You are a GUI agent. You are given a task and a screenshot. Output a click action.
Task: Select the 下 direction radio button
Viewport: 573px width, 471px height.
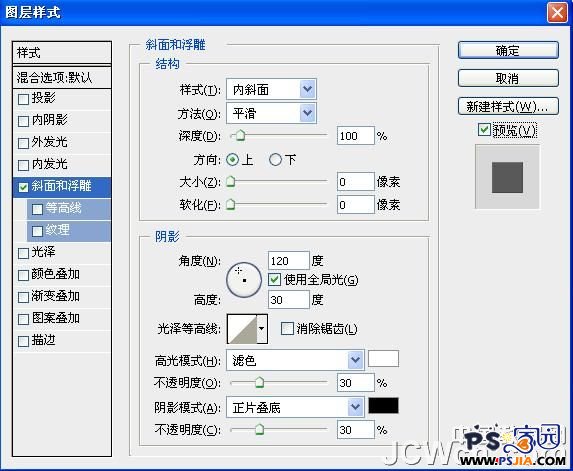click(275, 160)
